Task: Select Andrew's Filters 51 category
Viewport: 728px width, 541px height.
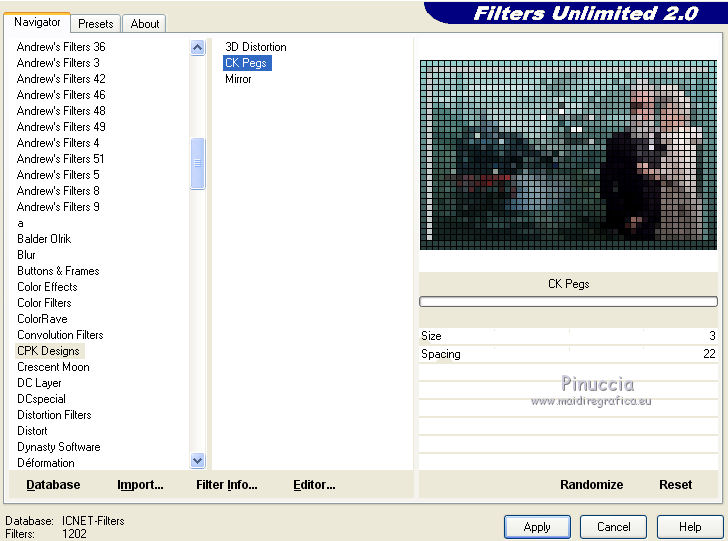Action: (x=60, y=159)
